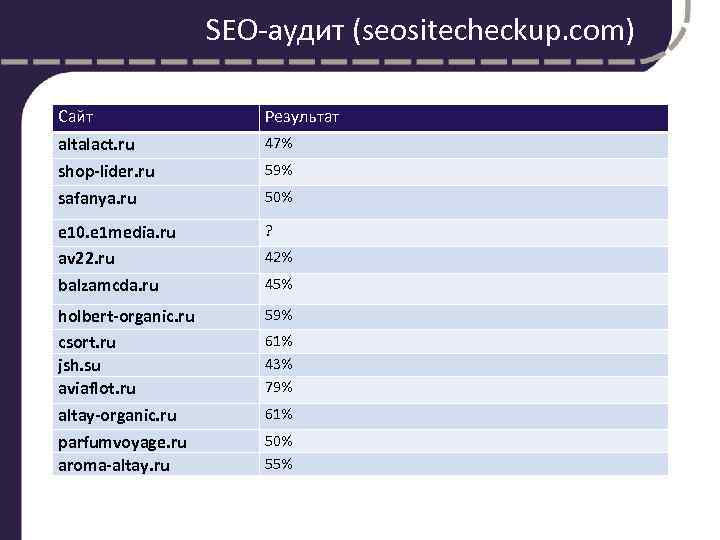Select the balzamcda.ru row label
The width and height of the screenshot is (720, 540).
click(x=108, y=285)
